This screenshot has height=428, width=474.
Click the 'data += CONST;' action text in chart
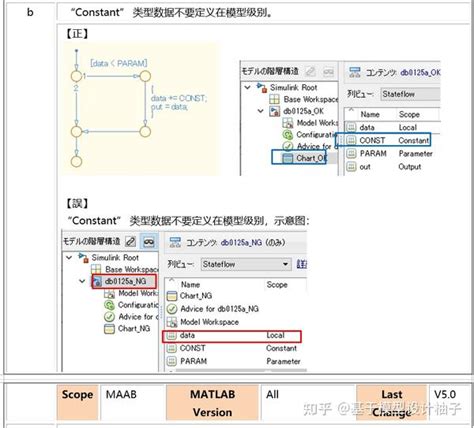179,98
